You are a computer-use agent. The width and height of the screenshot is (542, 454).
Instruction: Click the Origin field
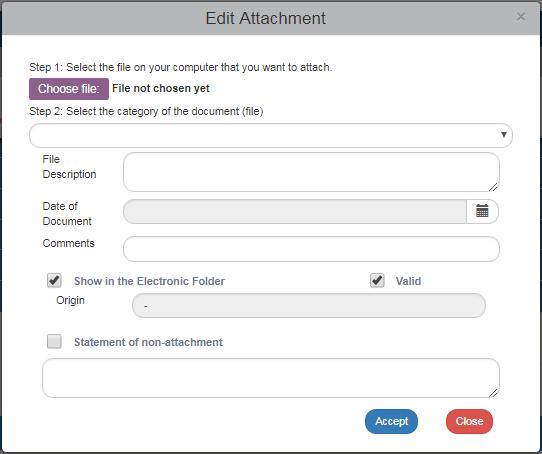309,306
